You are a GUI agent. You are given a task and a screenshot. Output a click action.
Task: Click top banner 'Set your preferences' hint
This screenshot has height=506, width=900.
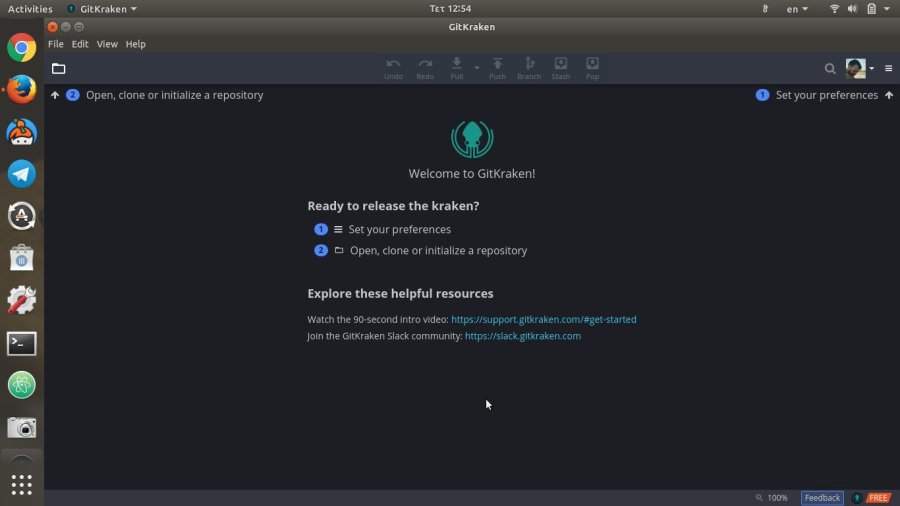point(827,95)
